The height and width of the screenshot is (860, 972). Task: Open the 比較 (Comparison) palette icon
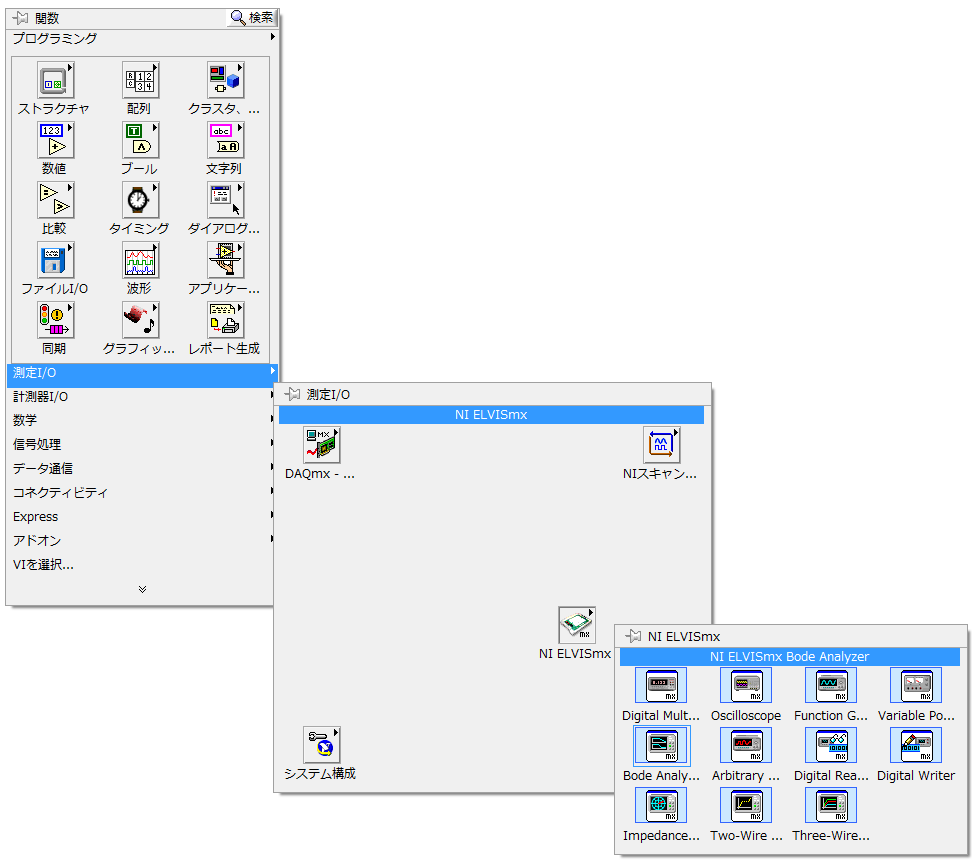(x=55, y=200)
